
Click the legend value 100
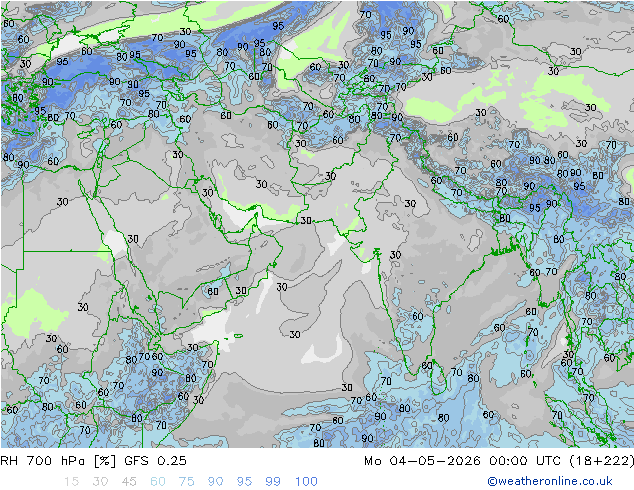306,481
